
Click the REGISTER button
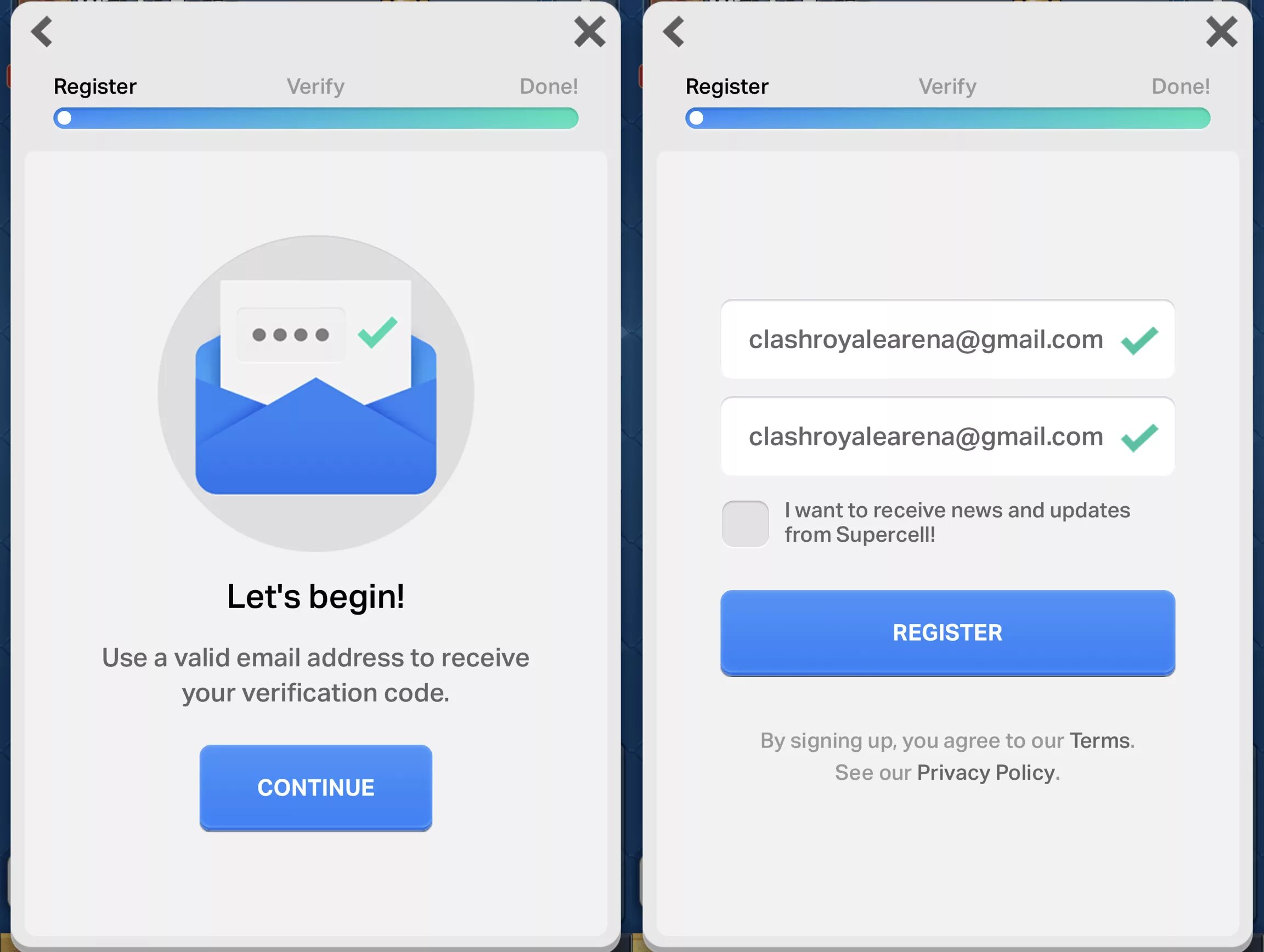coord(947,631)
